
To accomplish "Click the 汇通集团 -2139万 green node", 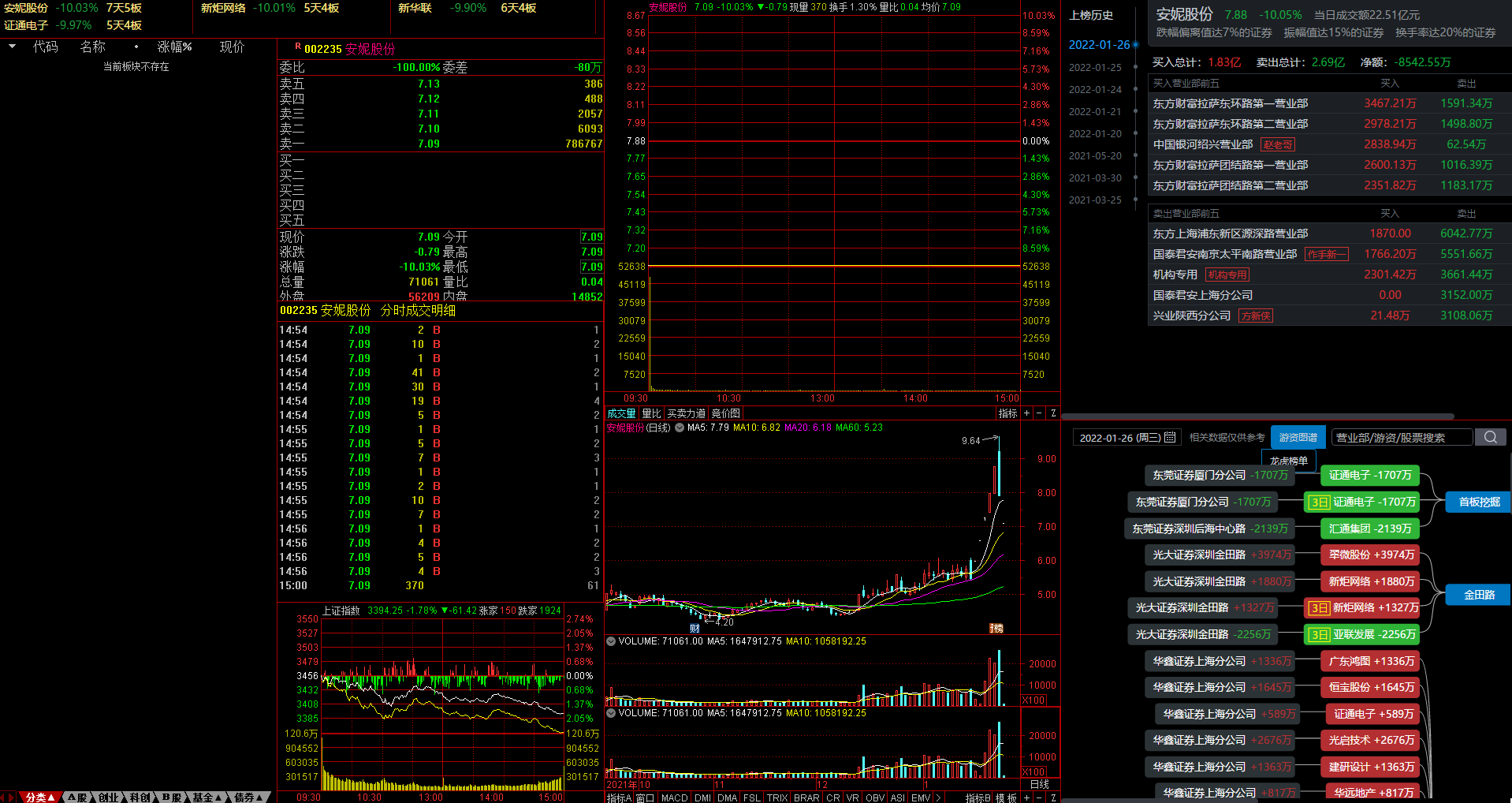I will coord(1370,528).
